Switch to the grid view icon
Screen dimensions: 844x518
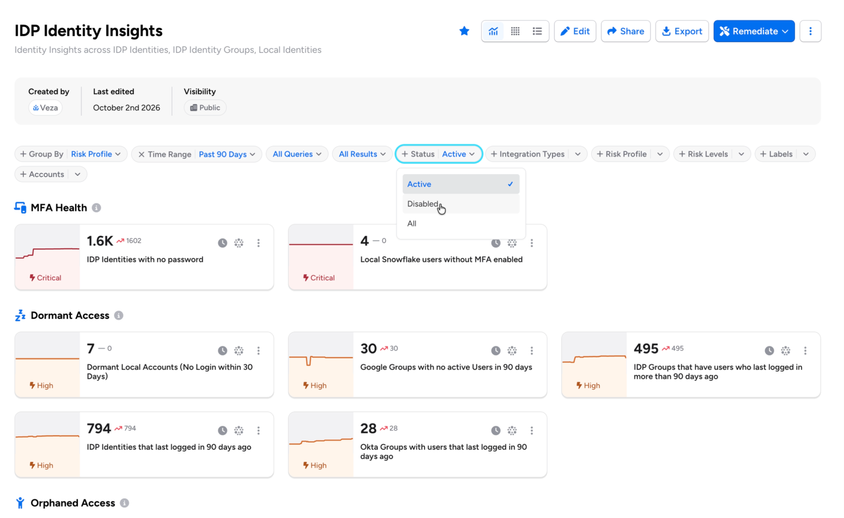pyautogui.click(x=515, y=31)
